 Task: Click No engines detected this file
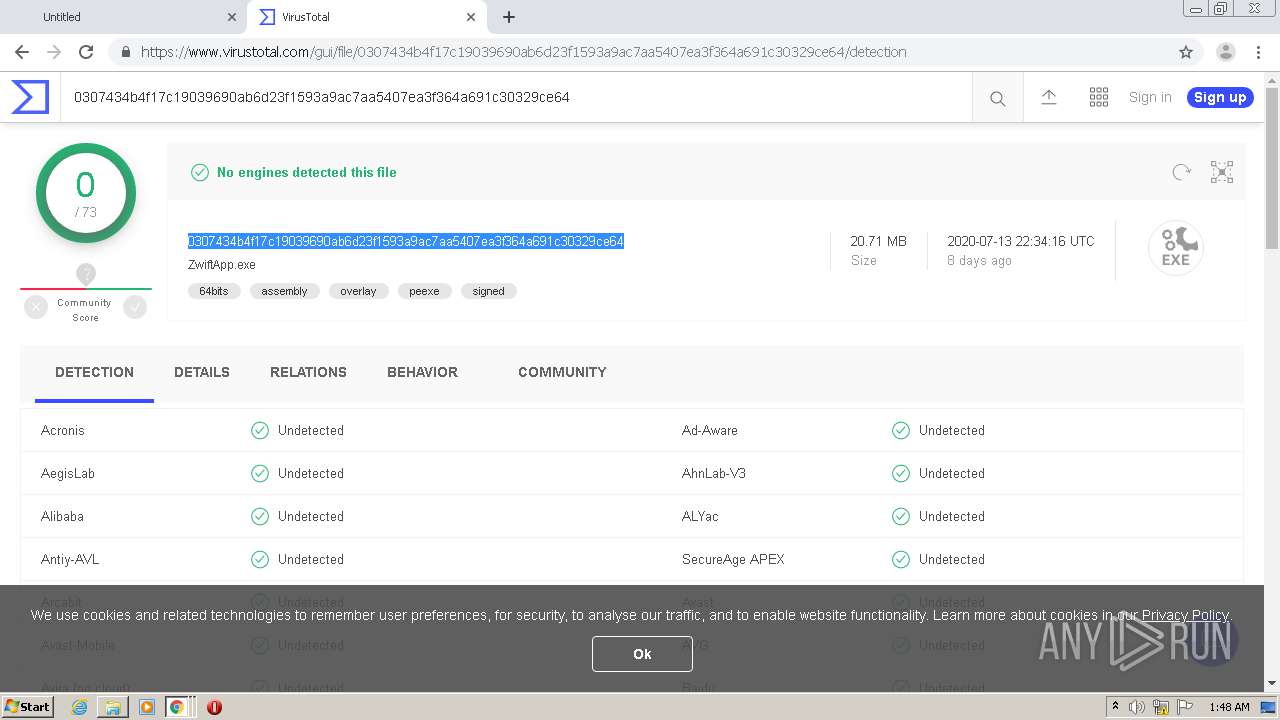[306, 172]
